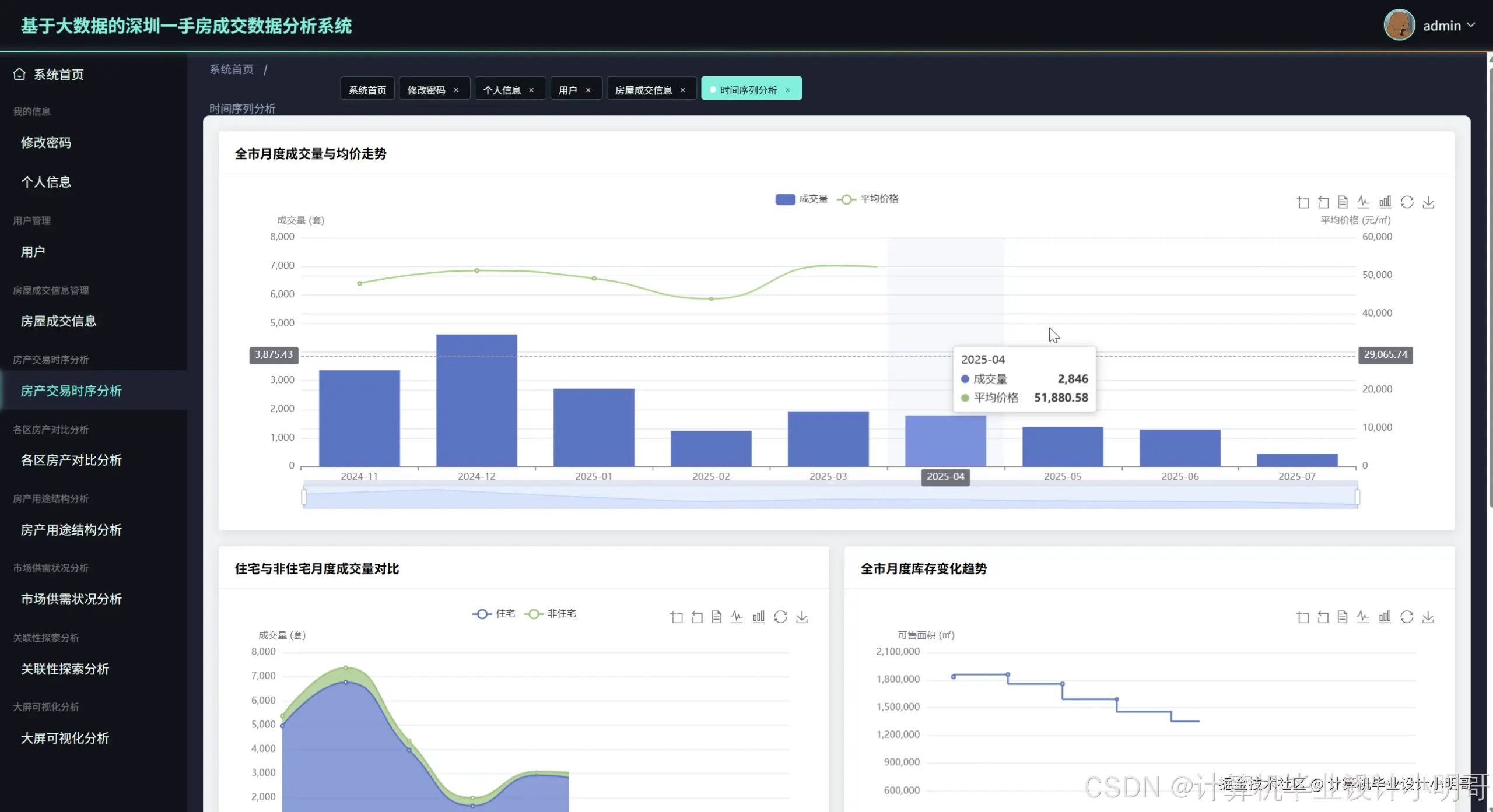Click left handle of data zoom slider
1493x812 pixels.
click(x=304, y=497)
